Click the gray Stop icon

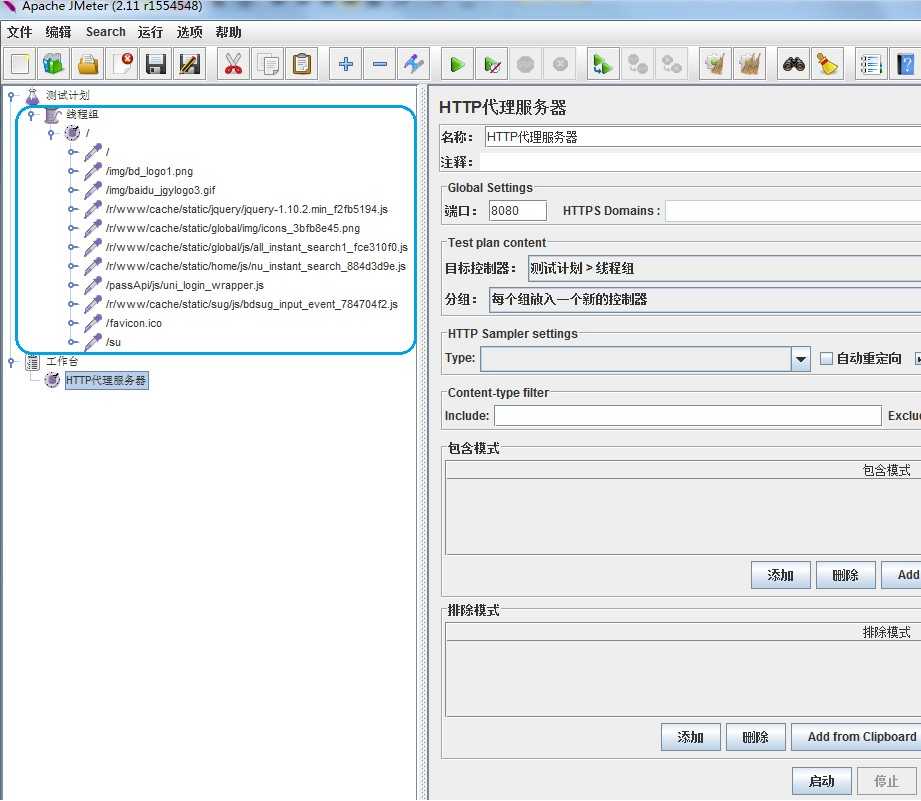pyautogui.click(x=526, y=63)
